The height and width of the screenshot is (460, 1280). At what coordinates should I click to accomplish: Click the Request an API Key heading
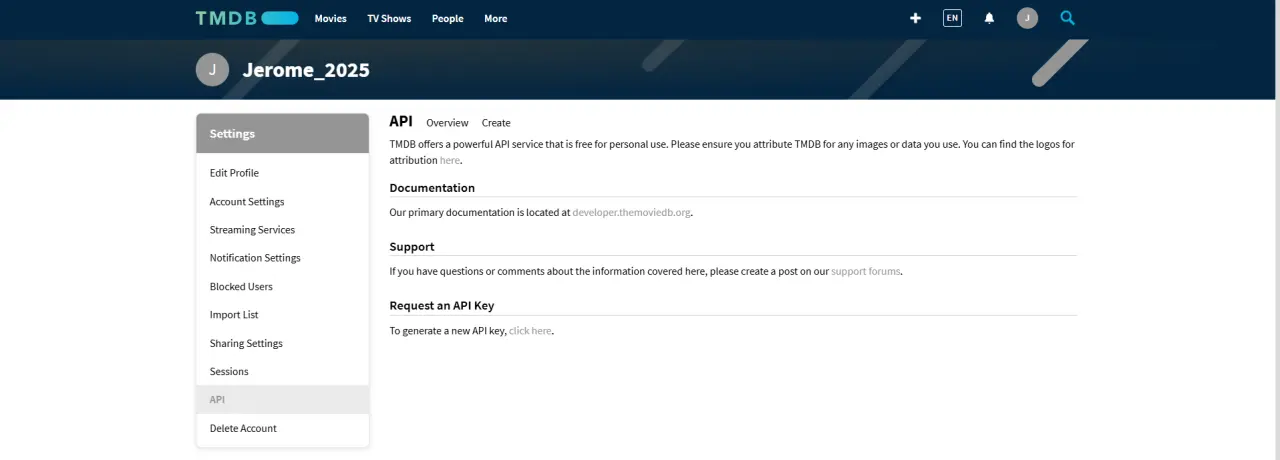point(442,305)
